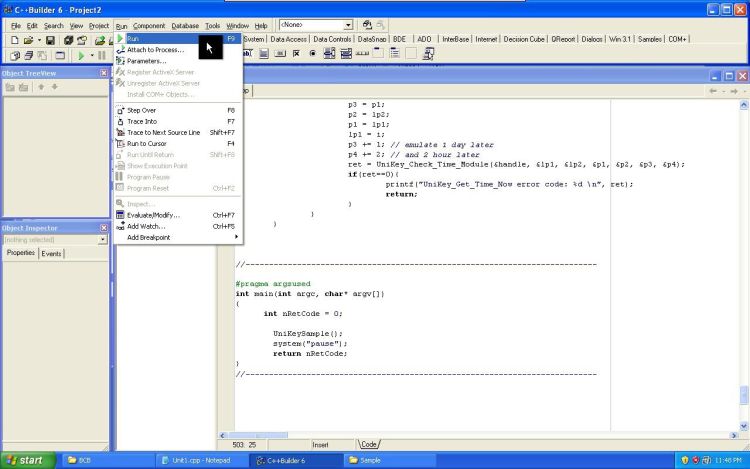The height and width of the screenshot is (469, 750).
Task: Switch to Data Controls palette tab
Action: point(332,39)
